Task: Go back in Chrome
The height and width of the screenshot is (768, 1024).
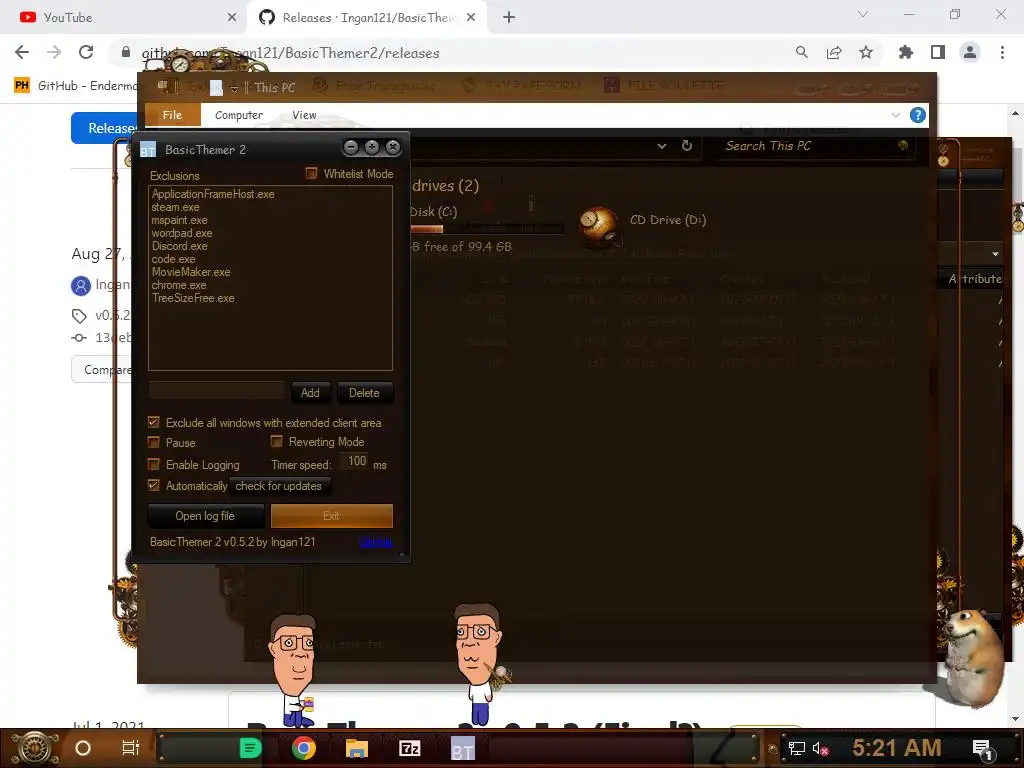Action: [x=22, y=52]
